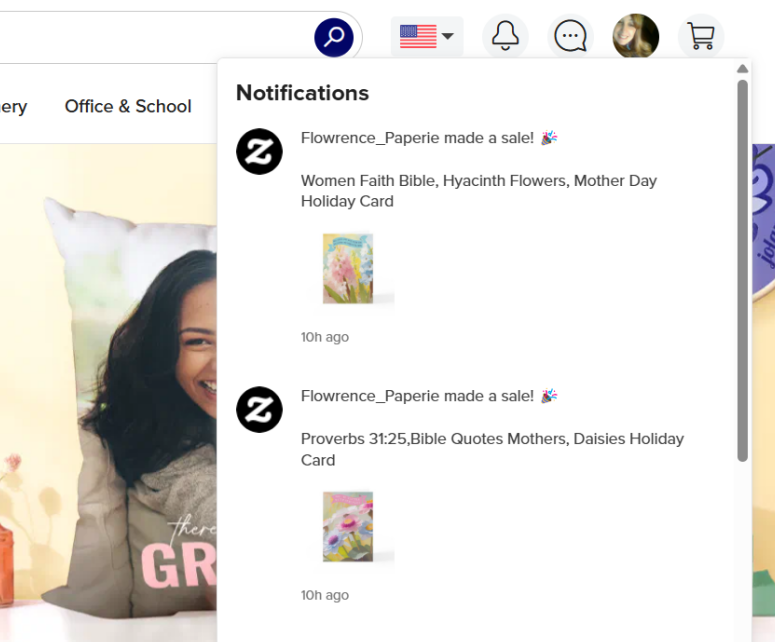Click Zazzle logo on Proverbs 31:25 notification
Viewport: 775px width, 642px height.
[x=259, y=409]
